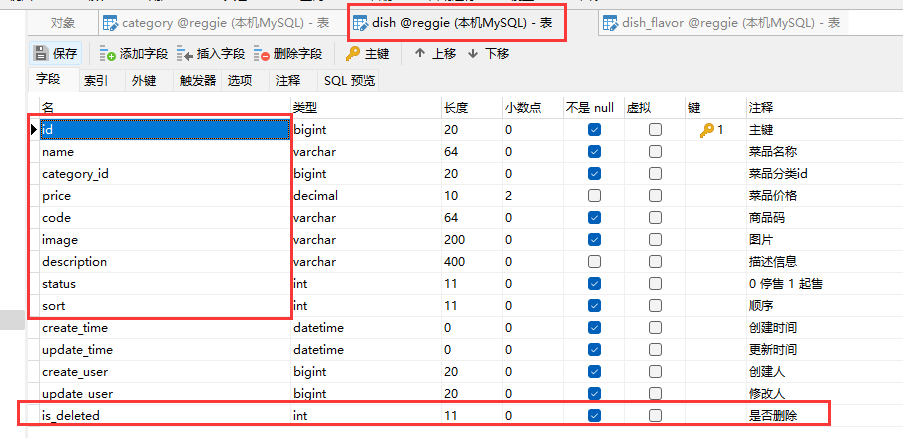Click the Add Field (添加字段) icon
The height and width of the screenshot is (438, 903).
click(108, 54)
